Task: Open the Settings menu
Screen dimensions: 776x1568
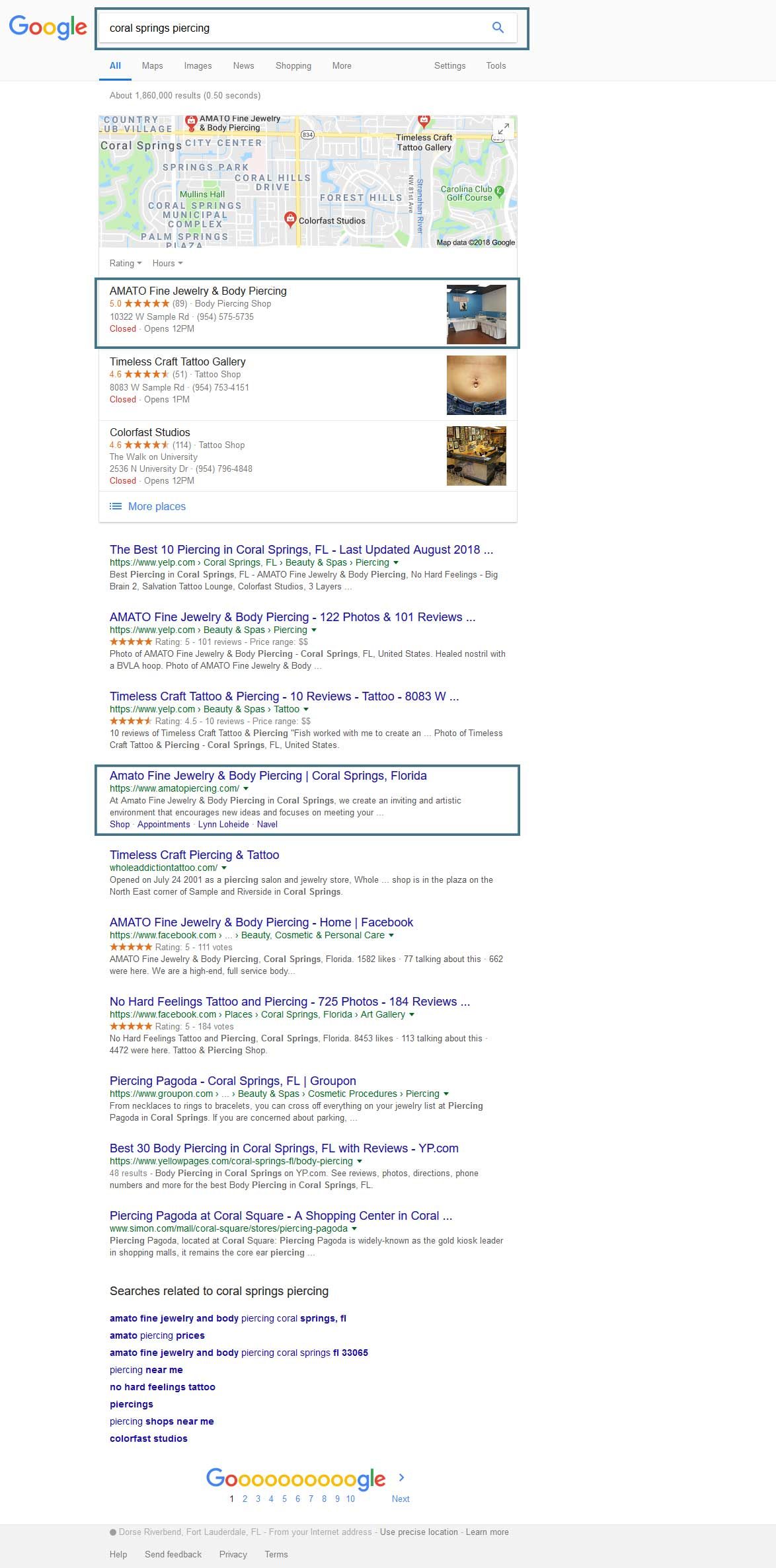Action: (449, 65)
